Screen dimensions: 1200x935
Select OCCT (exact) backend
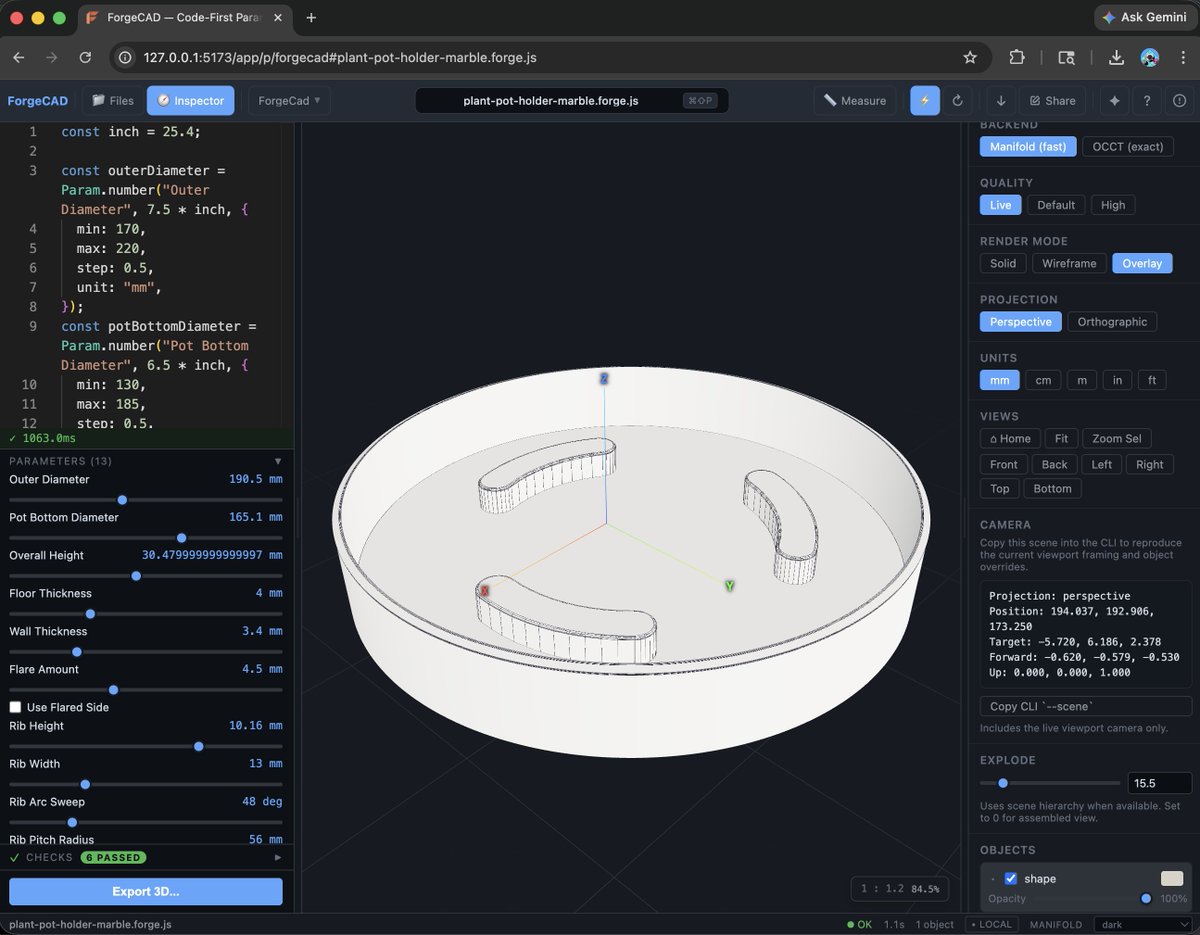tap(1127, 147)
